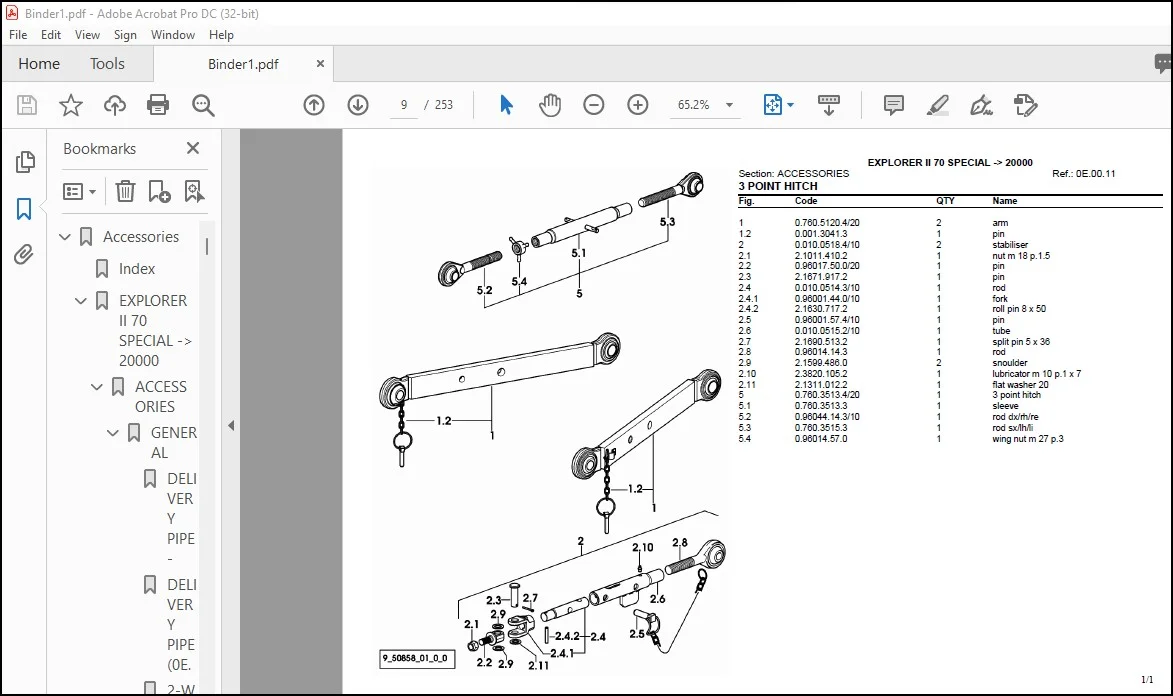
Task: Switch to the Tools tab
Action: click(107, 64)
